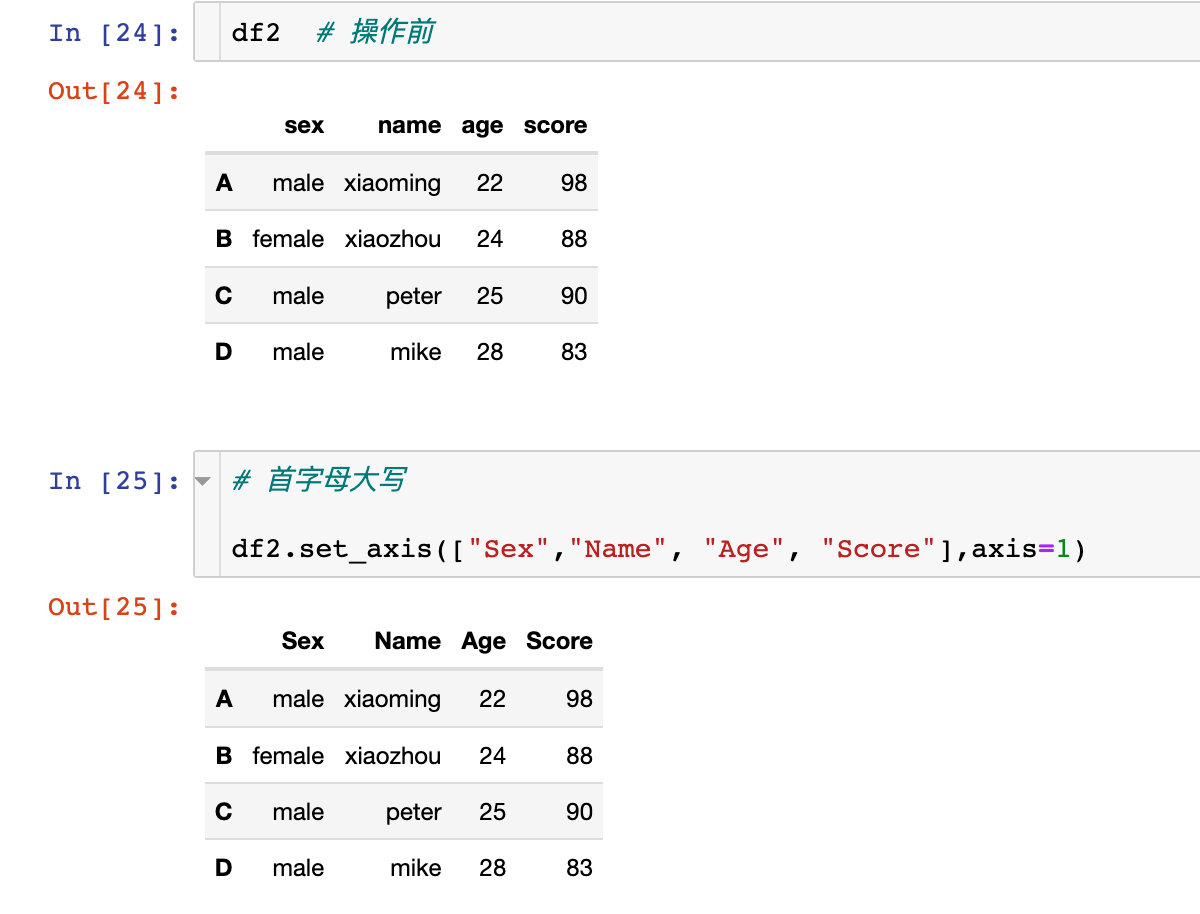This screenshot has height=914, width=1200.
Task: Click score 90 in the Out[24] table
Action: pos(574,296)
